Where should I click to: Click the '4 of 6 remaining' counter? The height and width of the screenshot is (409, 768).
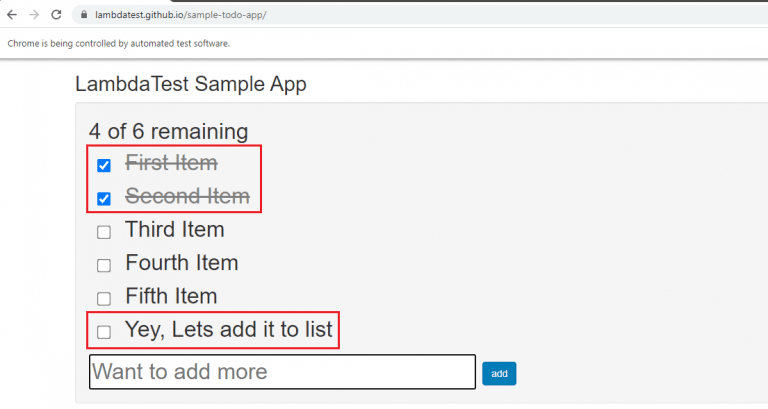[x=168, y=131]
